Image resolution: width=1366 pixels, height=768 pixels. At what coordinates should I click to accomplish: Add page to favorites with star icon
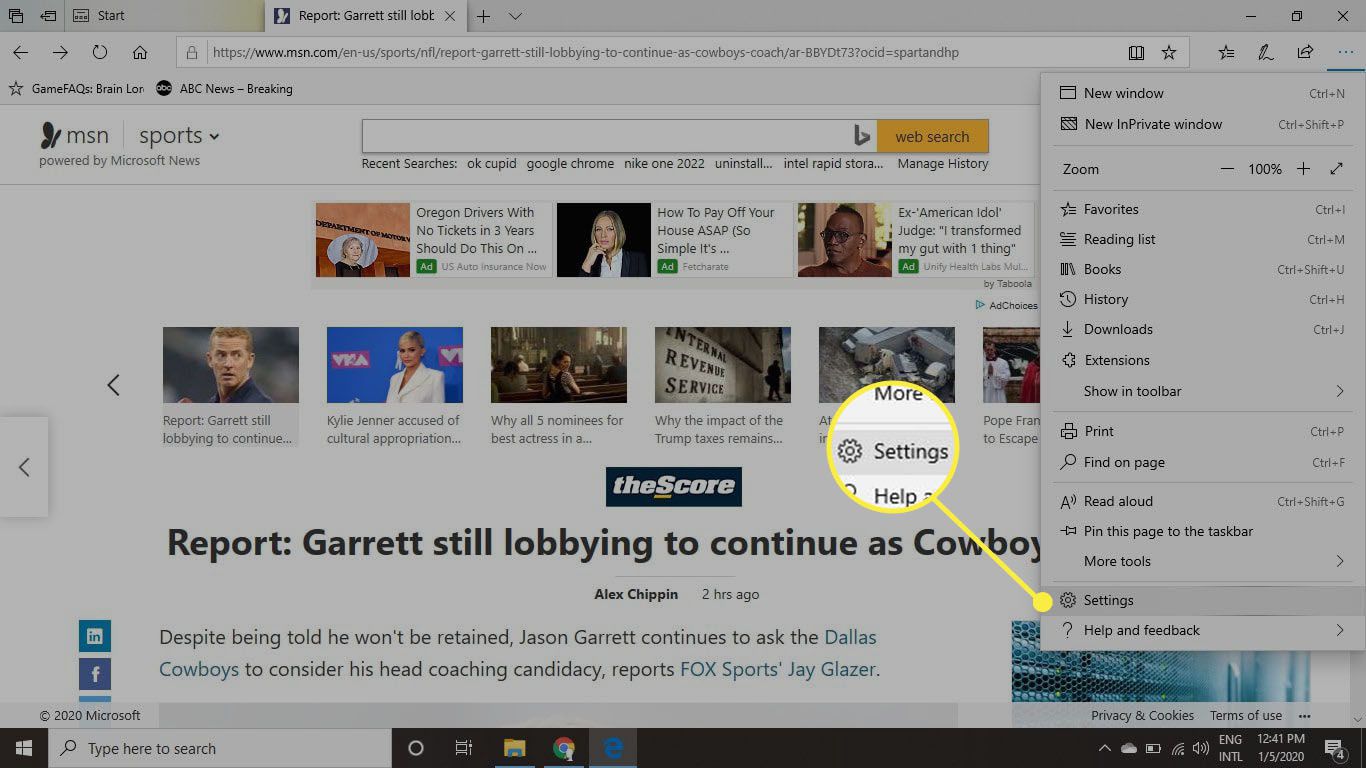tap(1168, 52)
